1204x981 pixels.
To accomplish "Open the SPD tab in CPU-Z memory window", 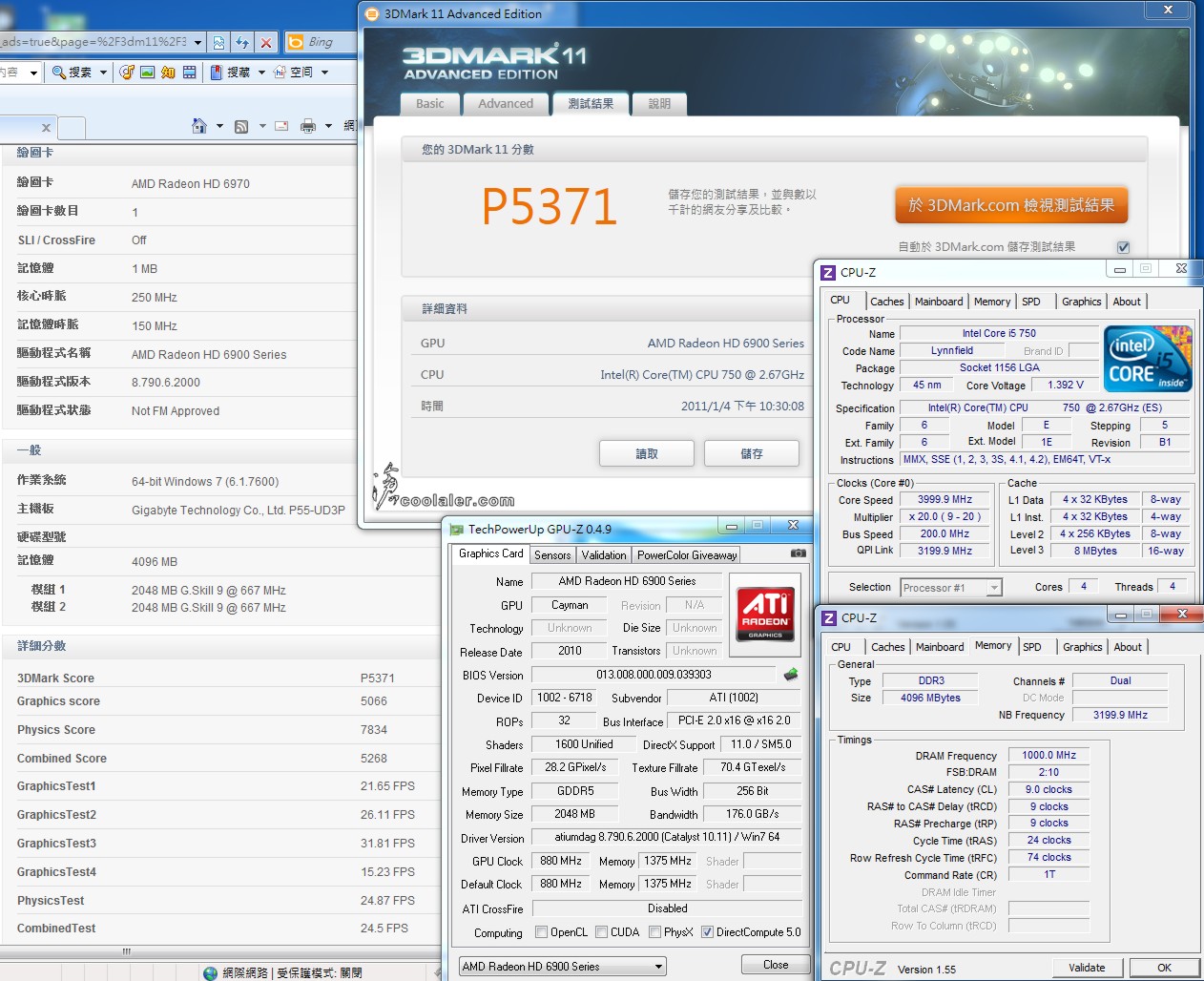I will 1032,647.
